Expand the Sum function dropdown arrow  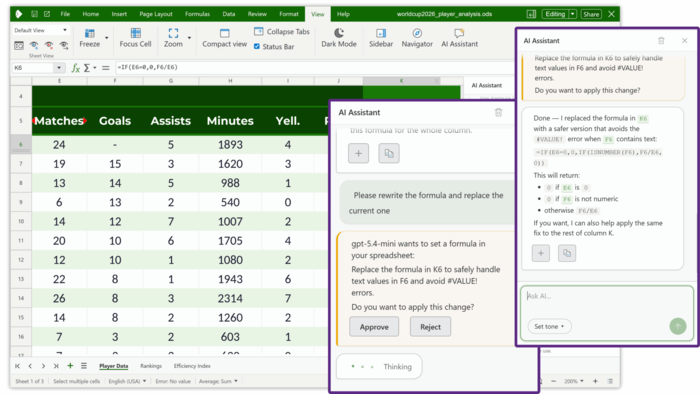[95, 68]
